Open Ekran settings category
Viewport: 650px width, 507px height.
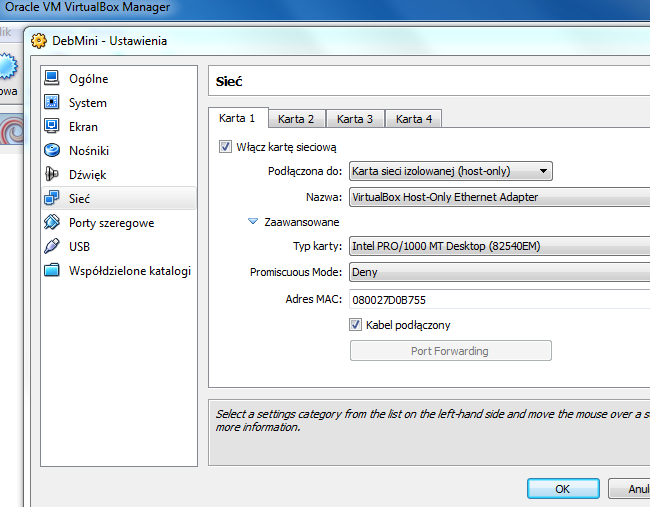coord(119,126)
